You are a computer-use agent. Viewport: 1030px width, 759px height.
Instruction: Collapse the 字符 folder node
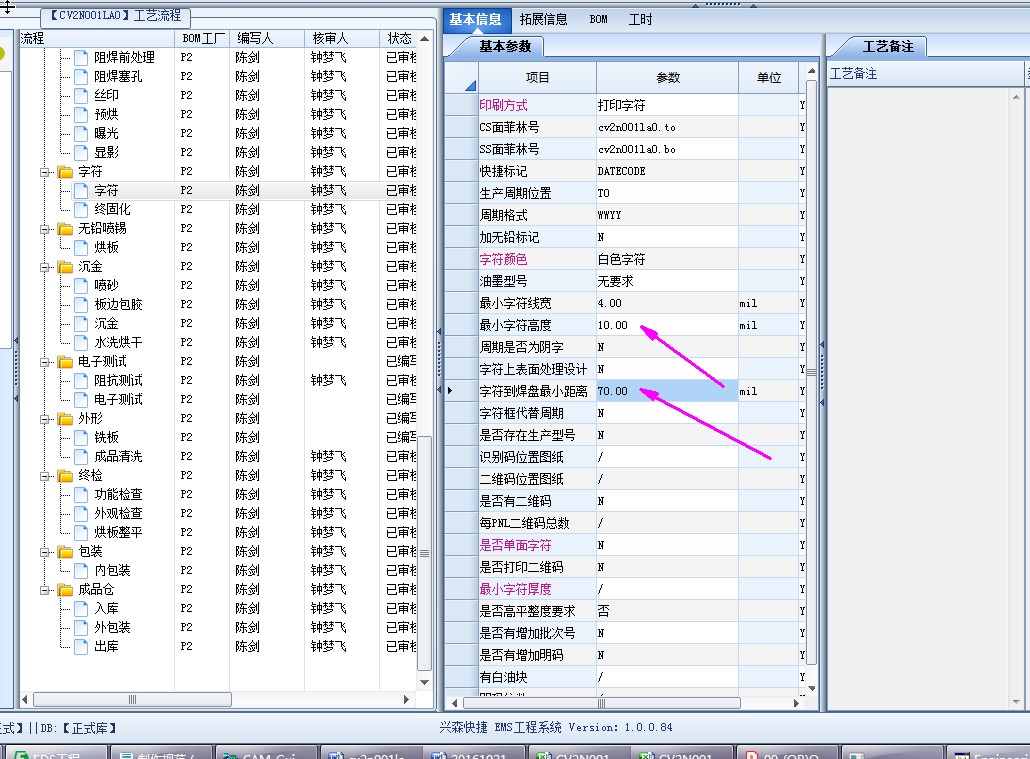click(x=45, y=172)
